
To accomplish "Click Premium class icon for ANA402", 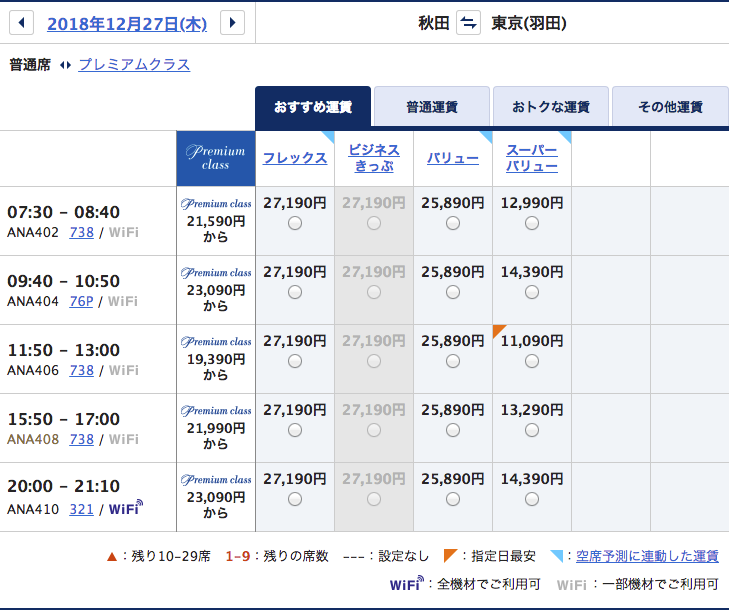I will coord(216,203).
